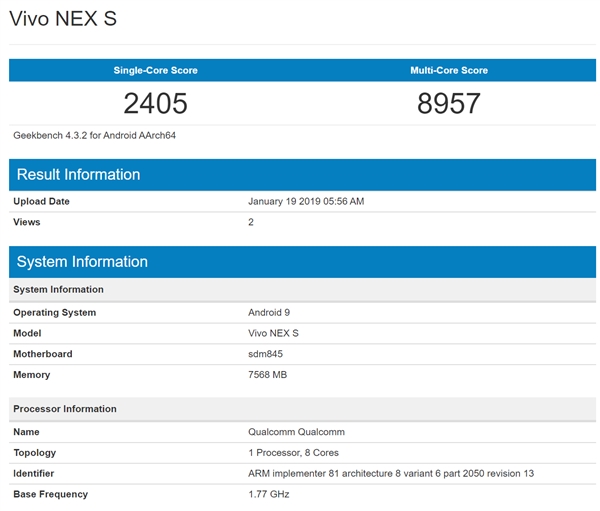Click the Identifier label
This screenshot has width=600, height=511.
click(x=34, y=473)
